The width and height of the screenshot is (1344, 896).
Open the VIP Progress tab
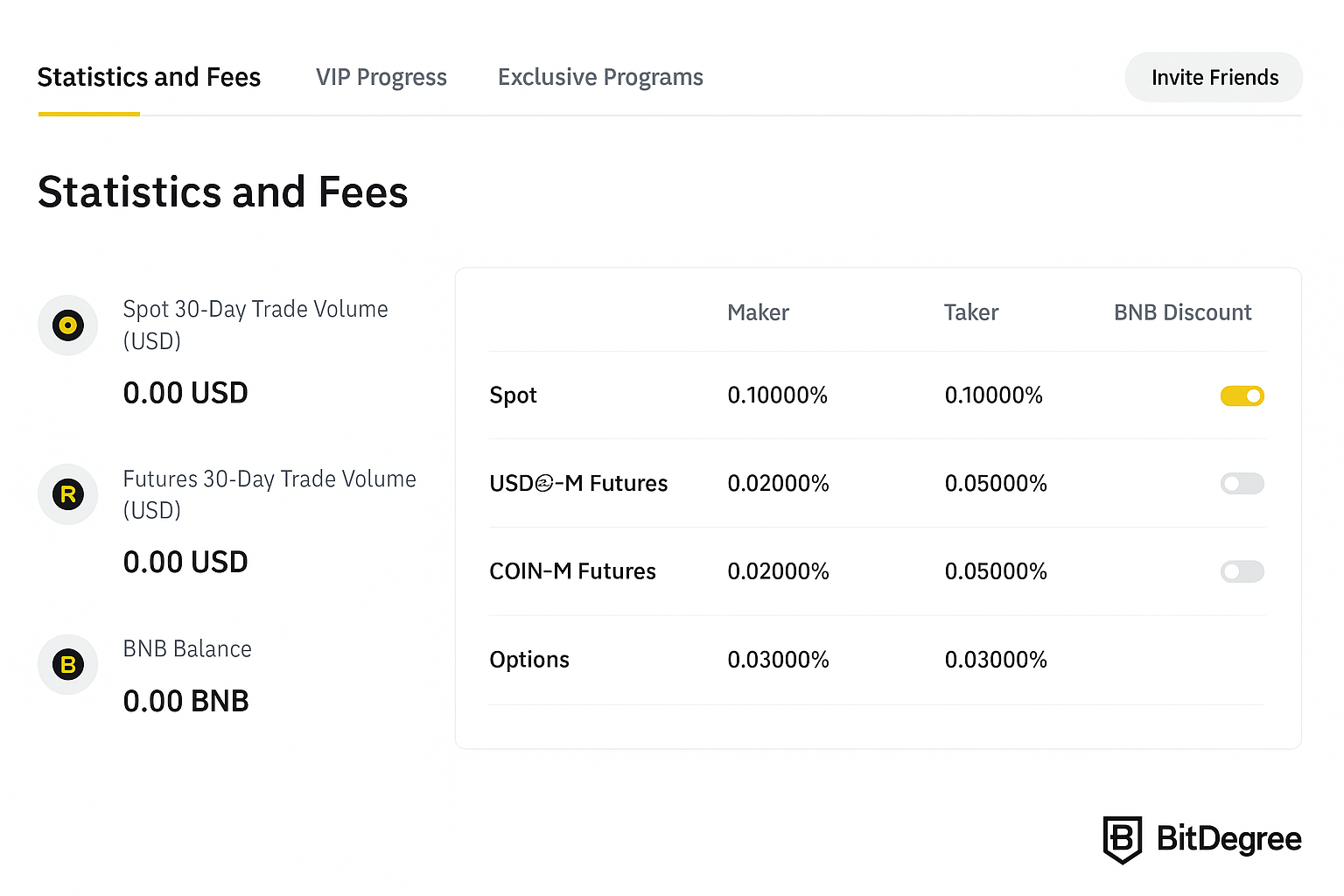(381, 78)
